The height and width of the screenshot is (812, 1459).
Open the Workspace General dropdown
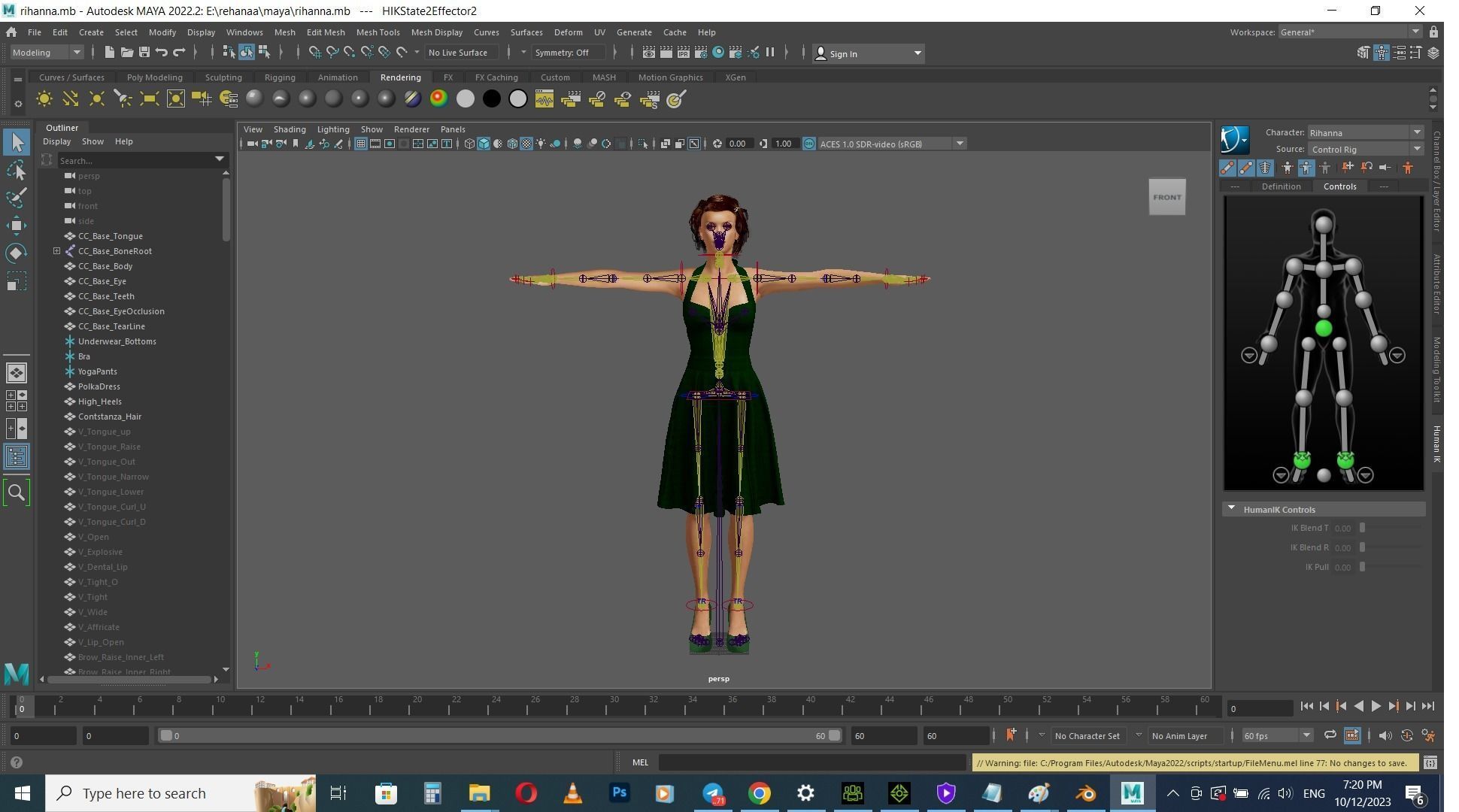point(1349,32)
